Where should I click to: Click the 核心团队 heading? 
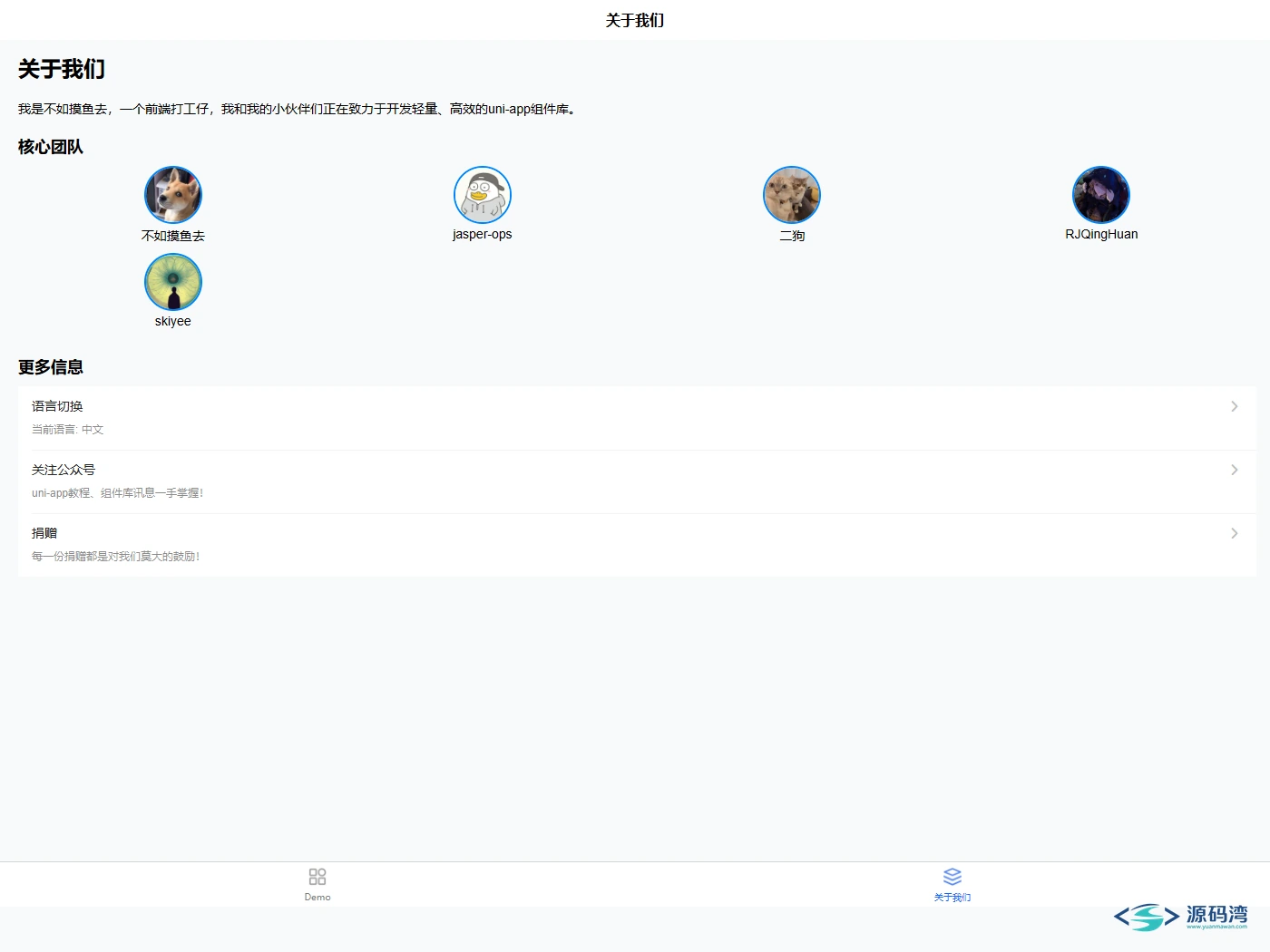click(x=51, y=147)
